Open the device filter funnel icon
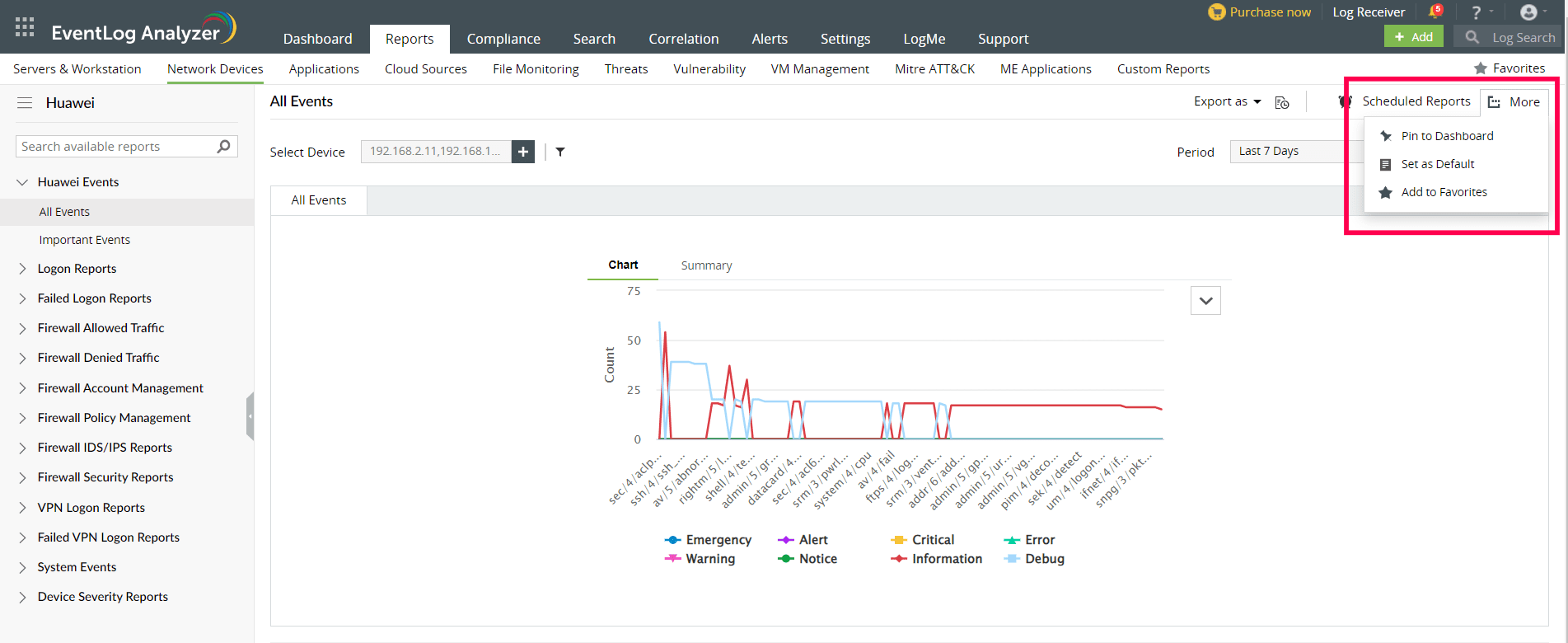1568x643 pixels. click(560, 152)
